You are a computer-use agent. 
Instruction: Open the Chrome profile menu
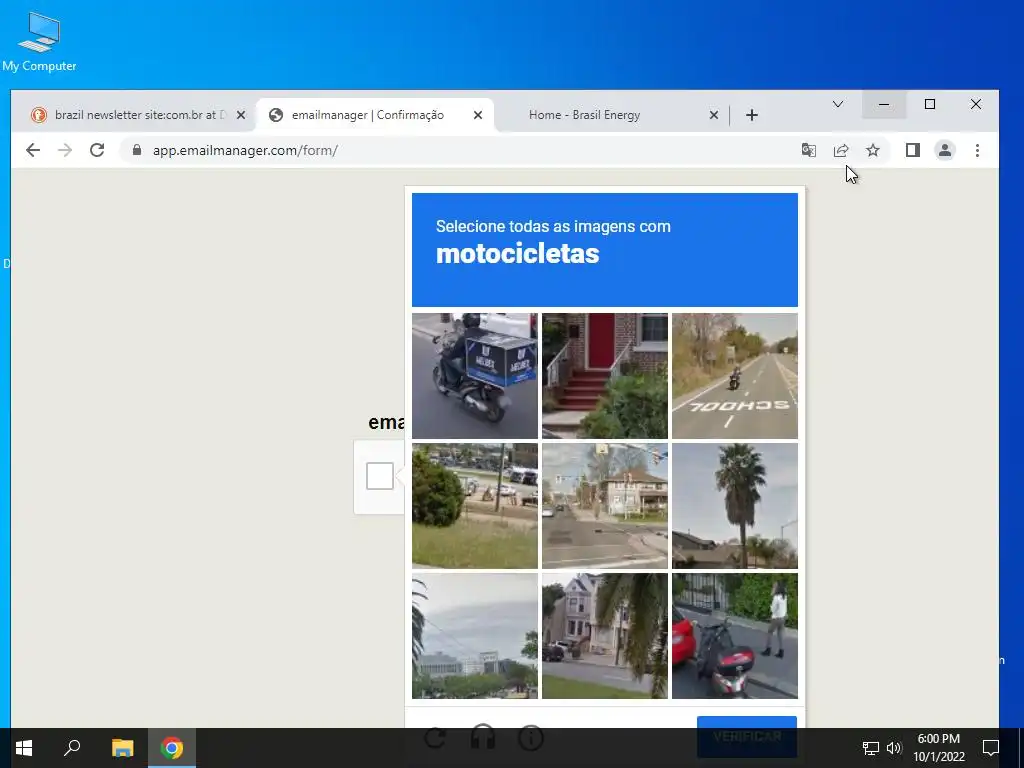click(x=944, y=150)
